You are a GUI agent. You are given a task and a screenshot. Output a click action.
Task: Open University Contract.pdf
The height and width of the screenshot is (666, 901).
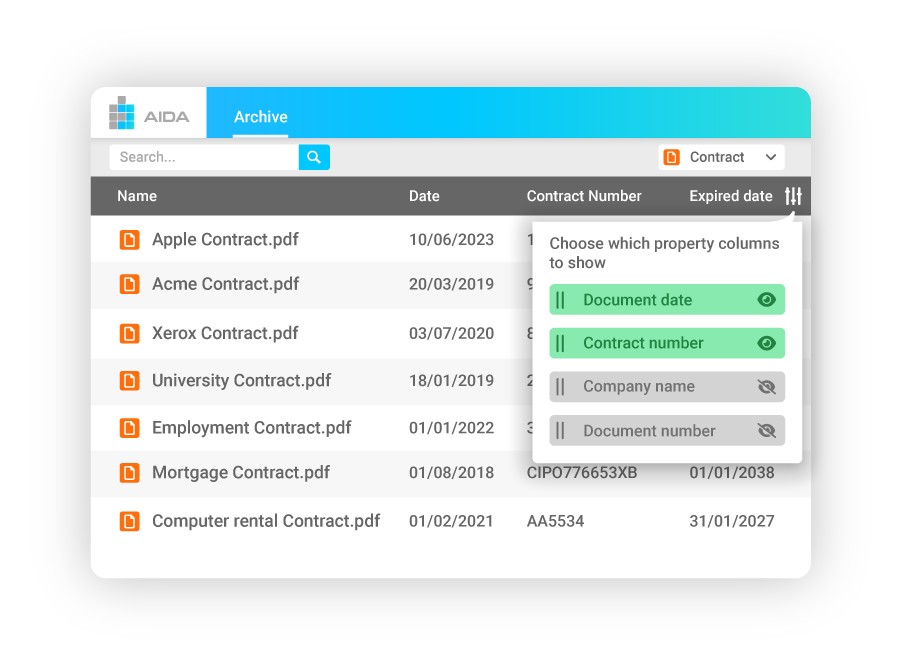coord(241,380)
